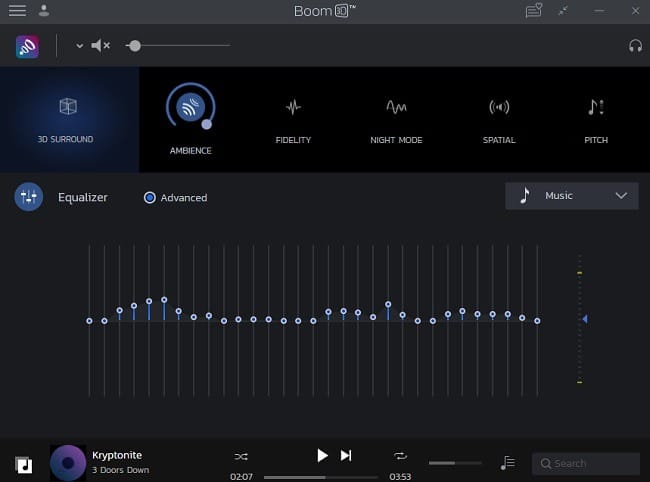Image resolution: width=650 pixels, height=482 pixels.
Task: Toggle the Ambience effect
Action: point(190,107)
